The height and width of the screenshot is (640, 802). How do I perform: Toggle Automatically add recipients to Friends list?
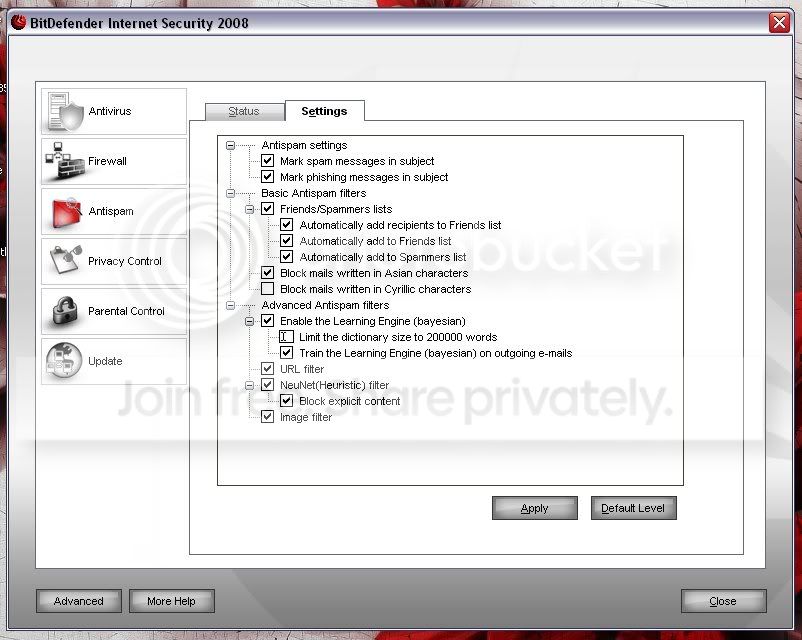[x=286, y=225]
